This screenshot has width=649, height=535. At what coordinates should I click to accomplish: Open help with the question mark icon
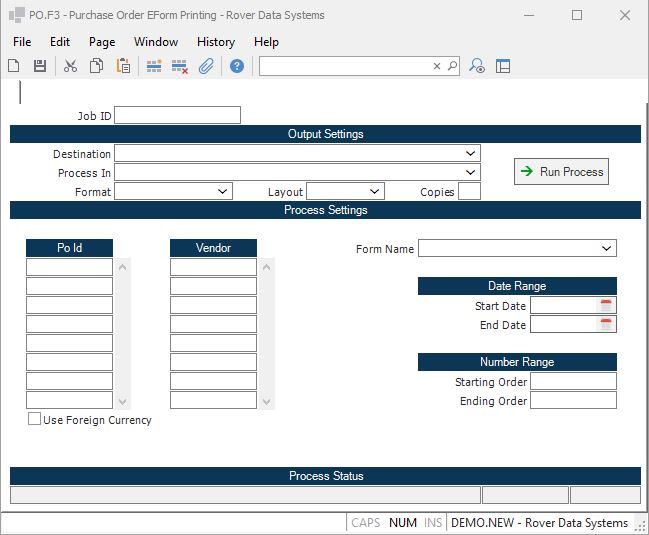tap(237, 66)
